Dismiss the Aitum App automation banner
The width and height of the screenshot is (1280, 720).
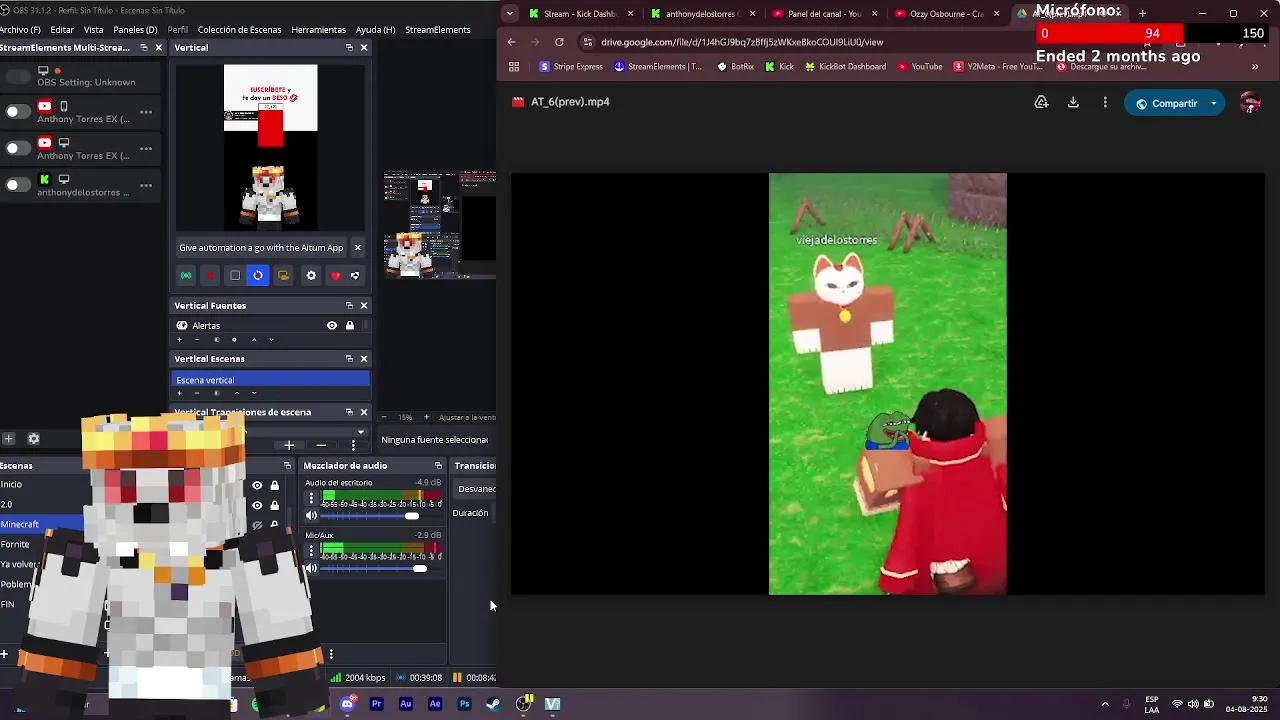click(357, 248)
